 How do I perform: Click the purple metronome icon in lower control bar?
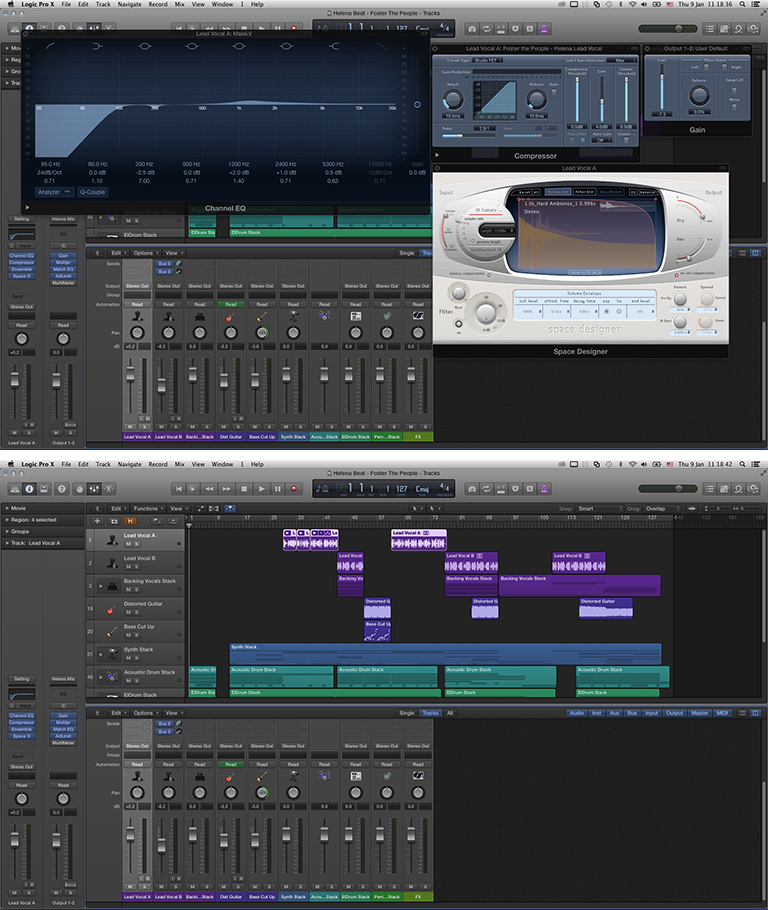[x=544, y=489]
